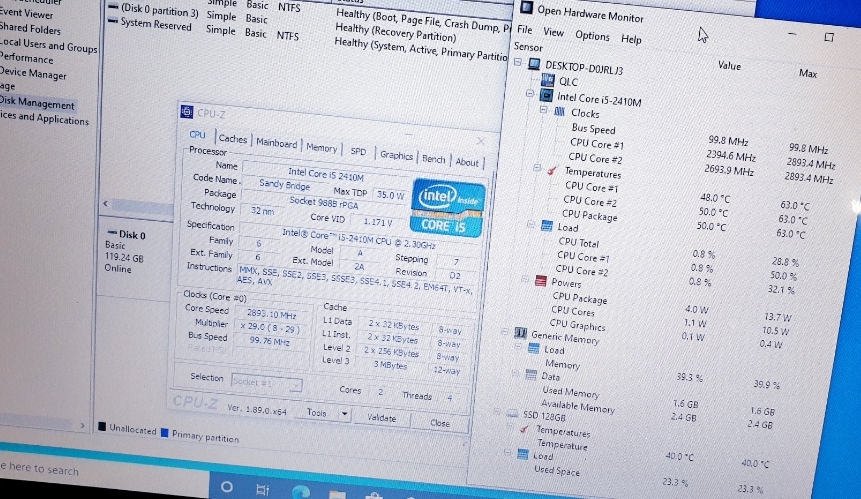This screenshot has width=861, height=499.
Task: Select Local Users and Groups
Action: (x=48, y=45)
